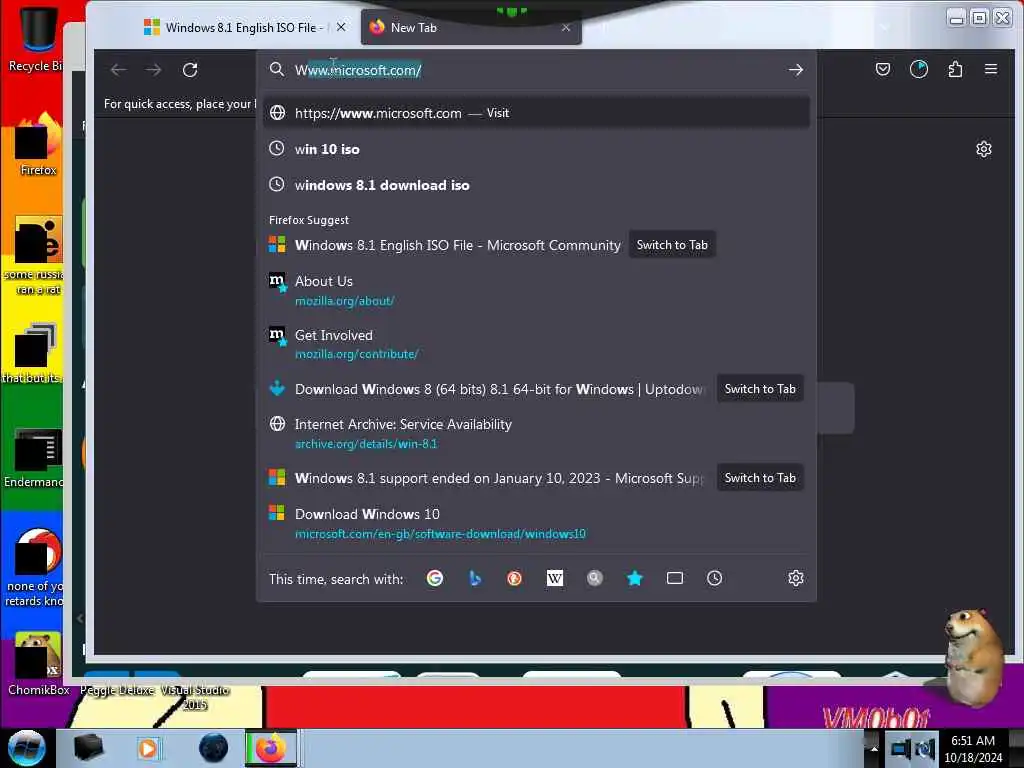Open Get Involved mozilla.org/contribute suggestion
Viewport: 1024px width, 768px height.
click(536, 344)
